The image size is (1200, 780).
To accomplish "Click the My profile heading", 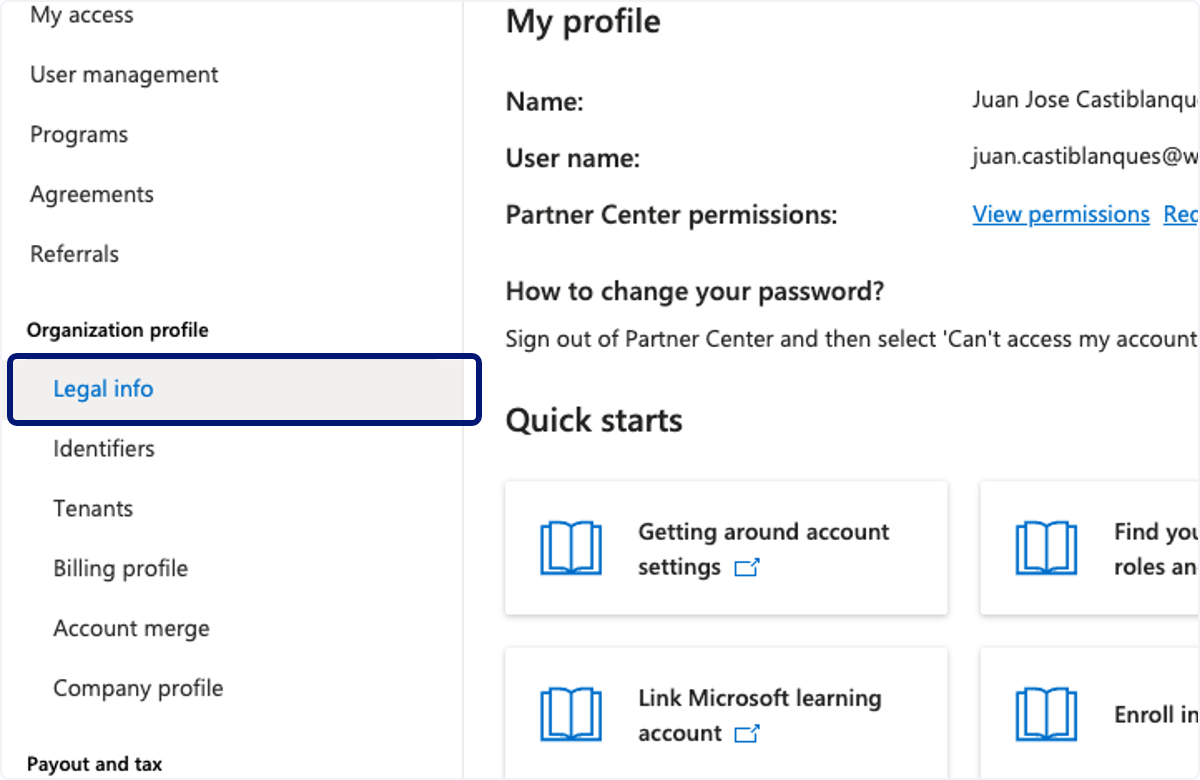I will tap(583, 22).
